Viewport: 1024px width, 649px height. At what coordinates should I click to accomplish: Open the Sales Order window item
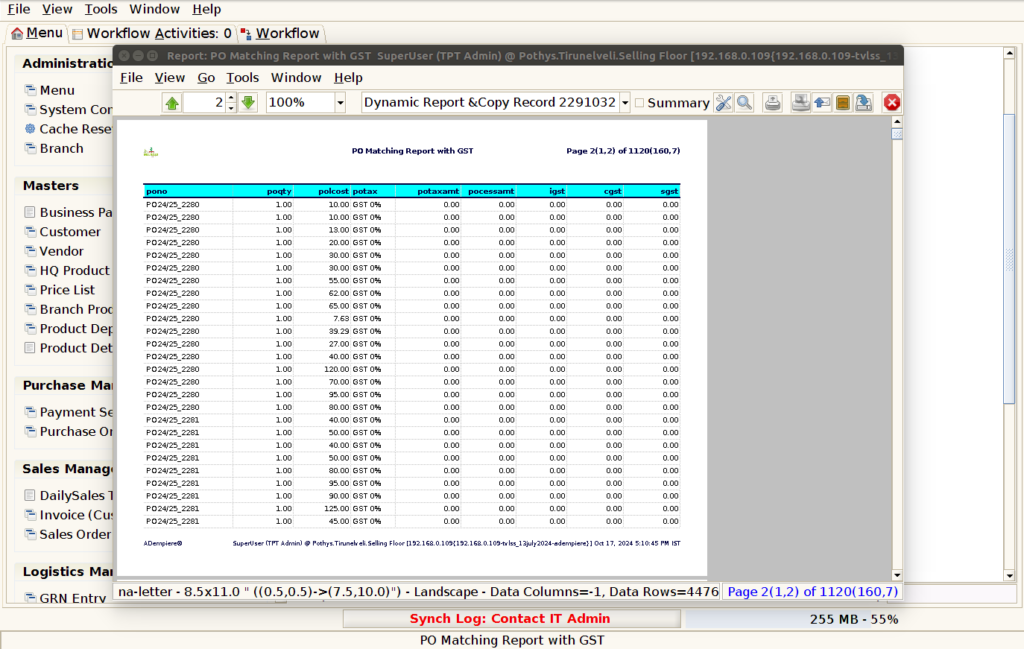tap(68, 534)
